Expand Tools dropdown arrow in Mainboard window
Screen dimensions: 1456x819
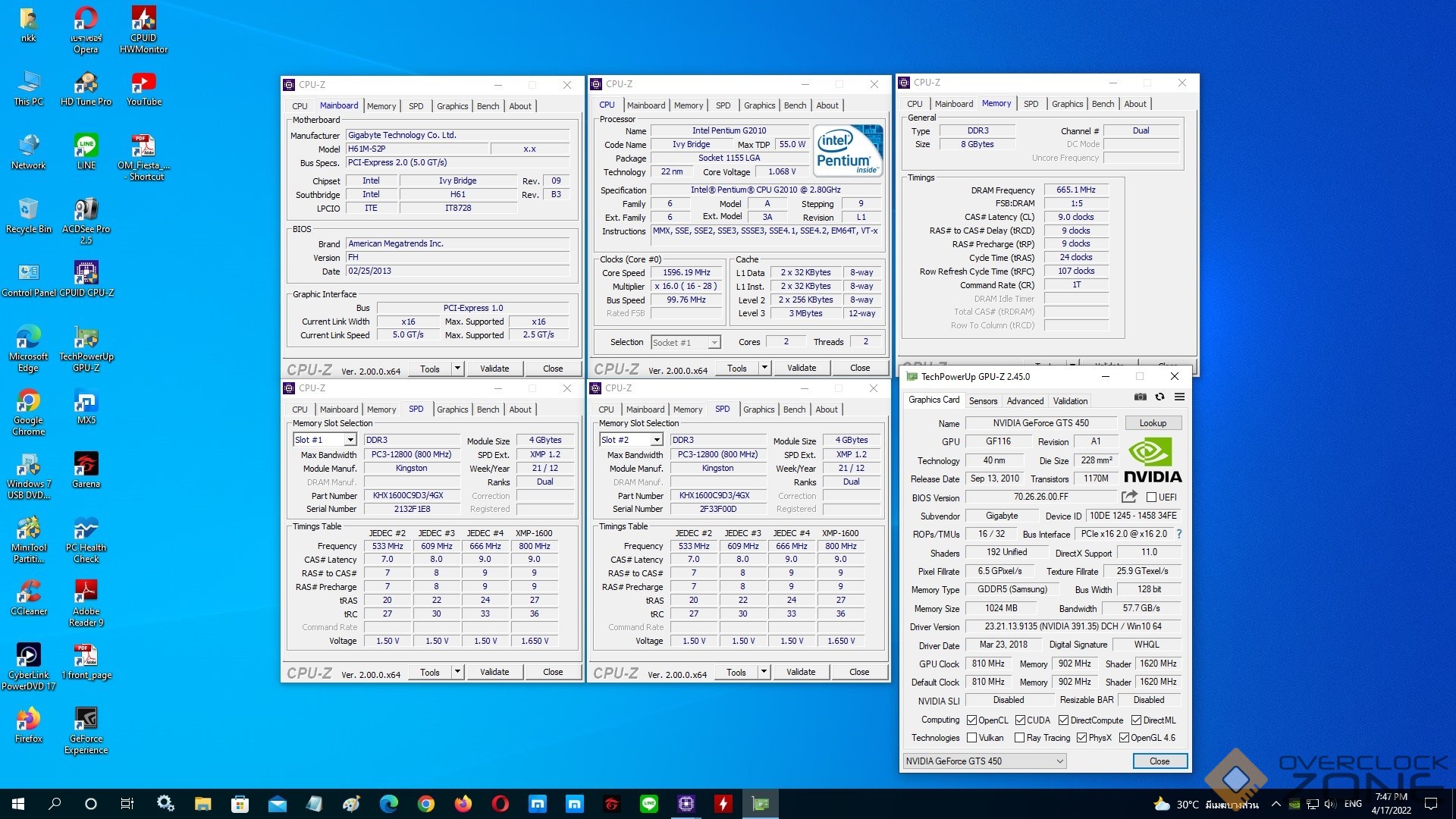pos(457,369)
